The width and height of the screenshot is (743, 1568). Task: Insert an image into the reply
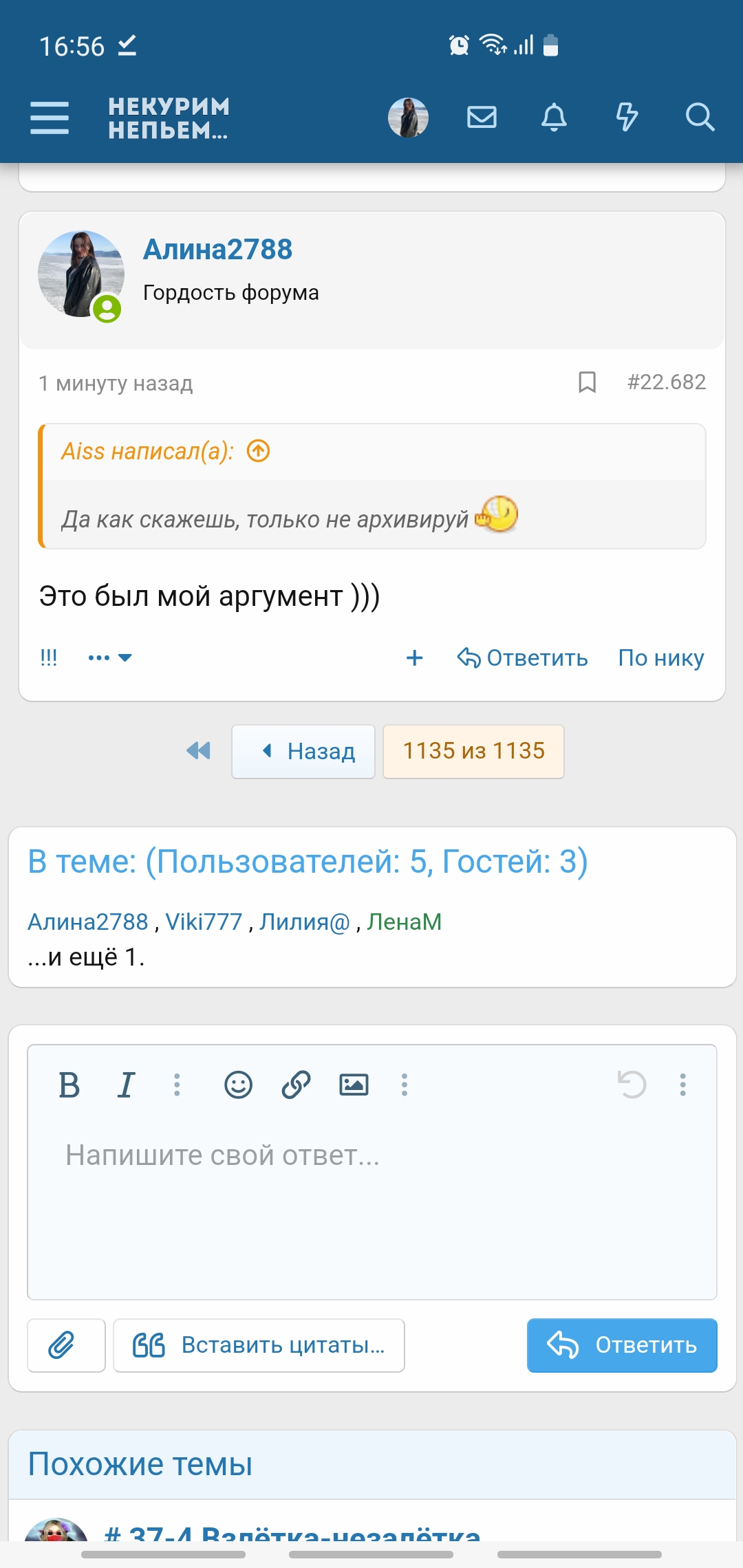[353, 1085]
